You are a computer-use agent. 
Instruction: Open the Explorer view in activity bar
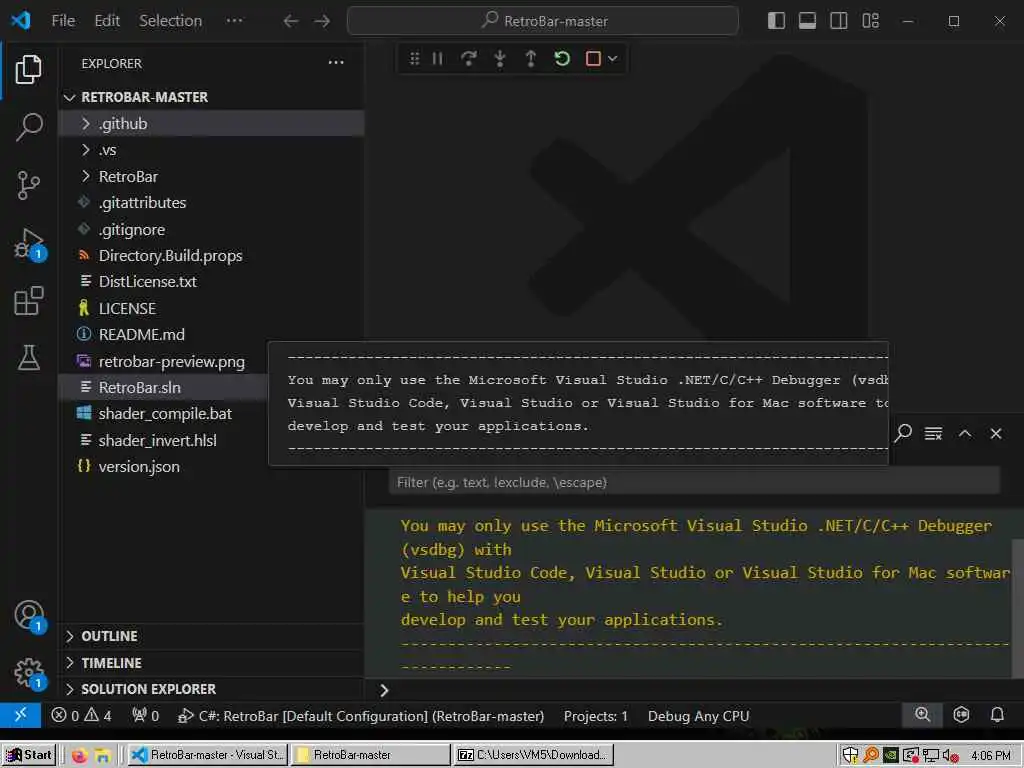click(x=28, y=69)
